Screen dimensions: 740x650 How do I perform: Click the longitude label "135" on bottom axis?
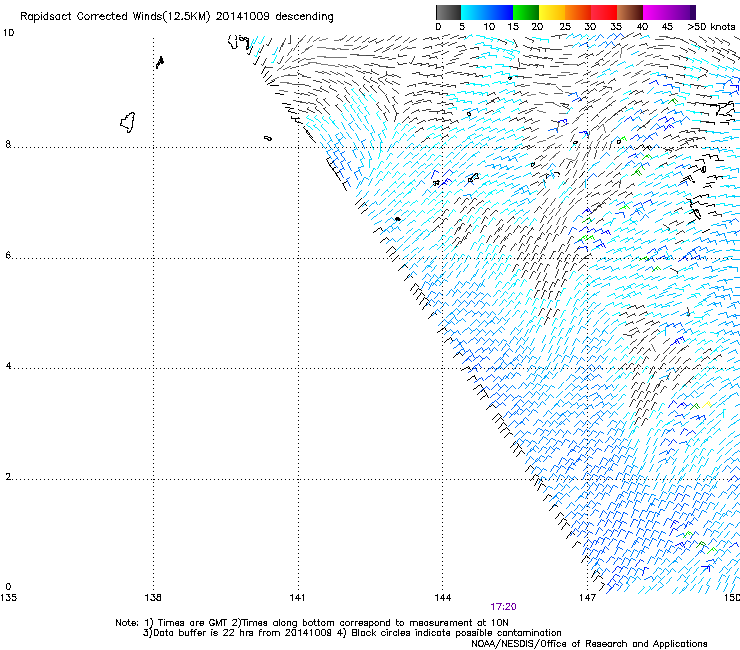click(x=8, y=598)
